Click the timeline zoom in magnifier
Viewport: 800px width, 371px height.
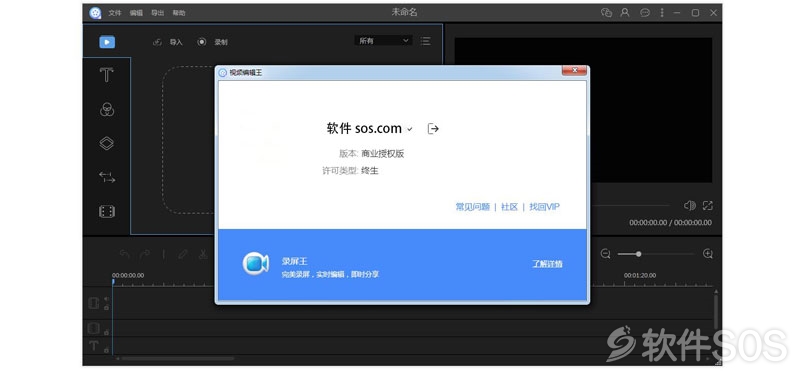pyautogui.click(x=708, y=254)
